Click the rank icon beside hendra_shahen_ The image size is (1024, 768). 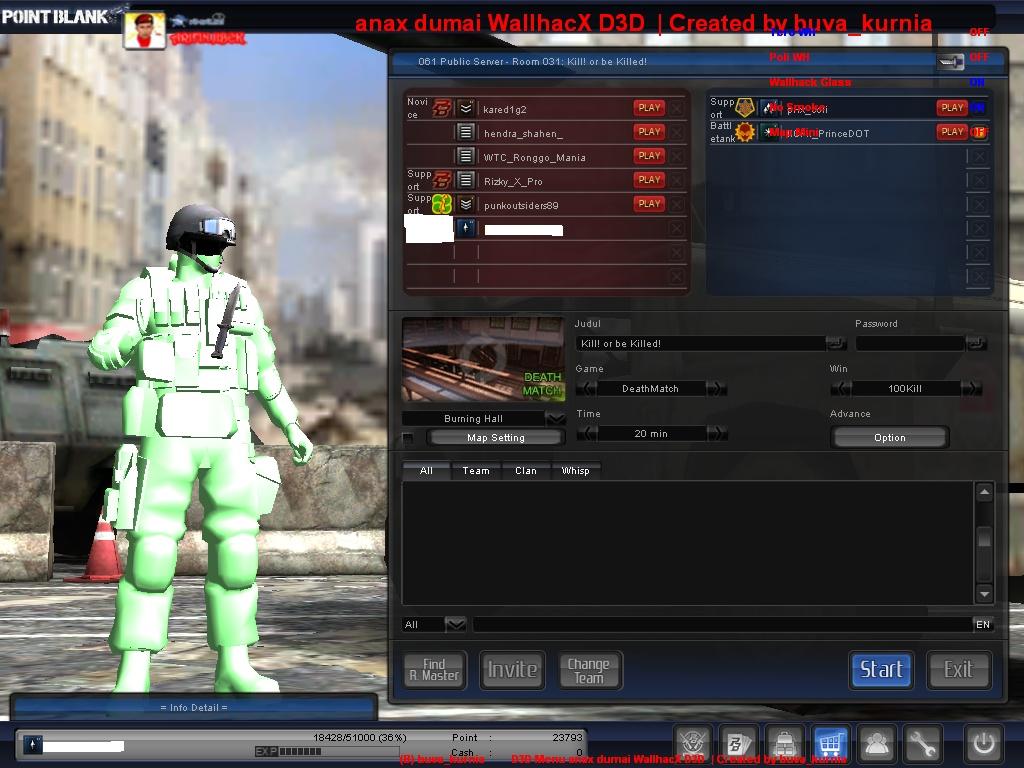[x=466, y=133]
